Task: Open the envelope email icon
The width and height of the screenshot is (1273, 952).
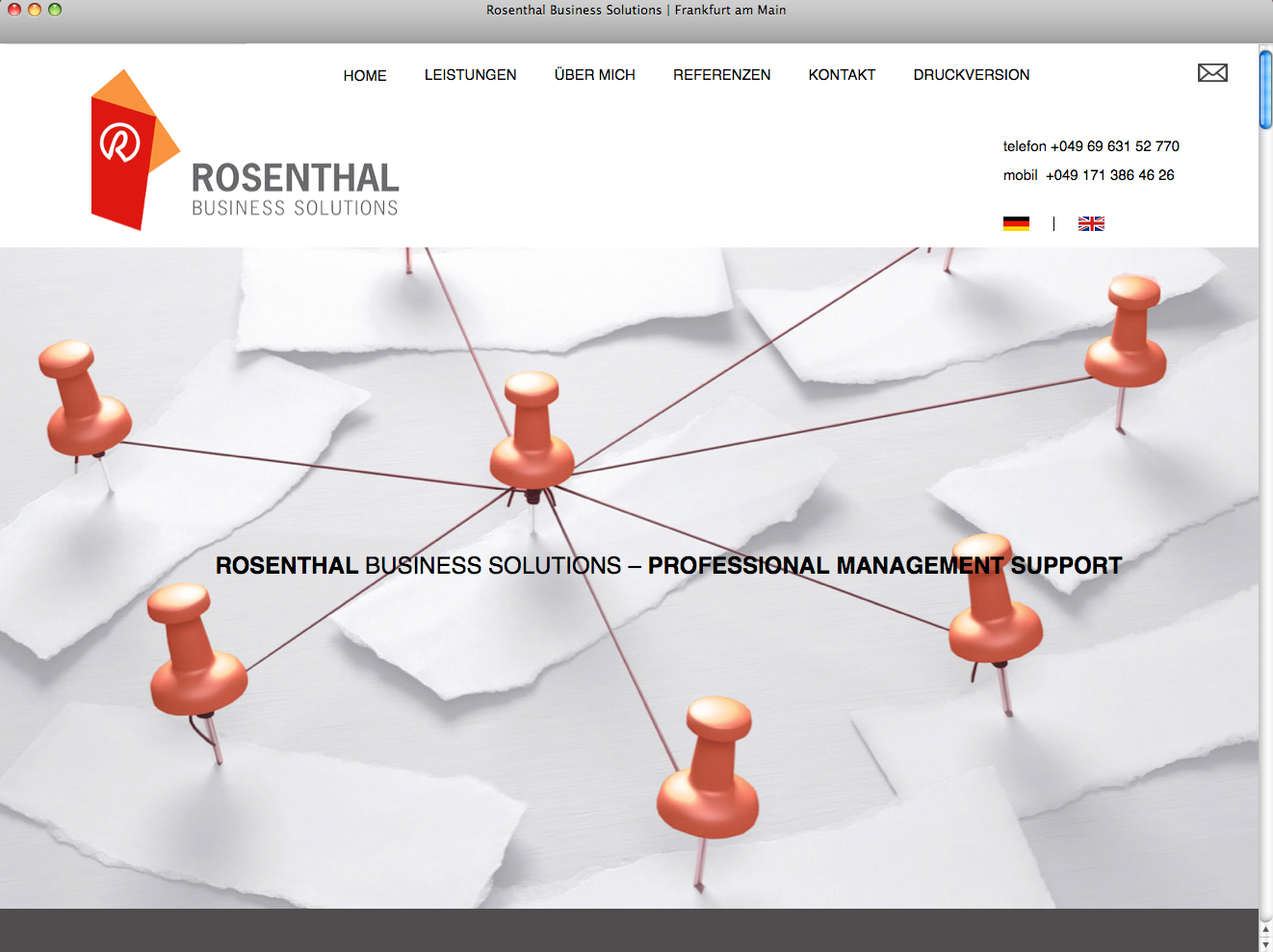Action: [1212, 73]
